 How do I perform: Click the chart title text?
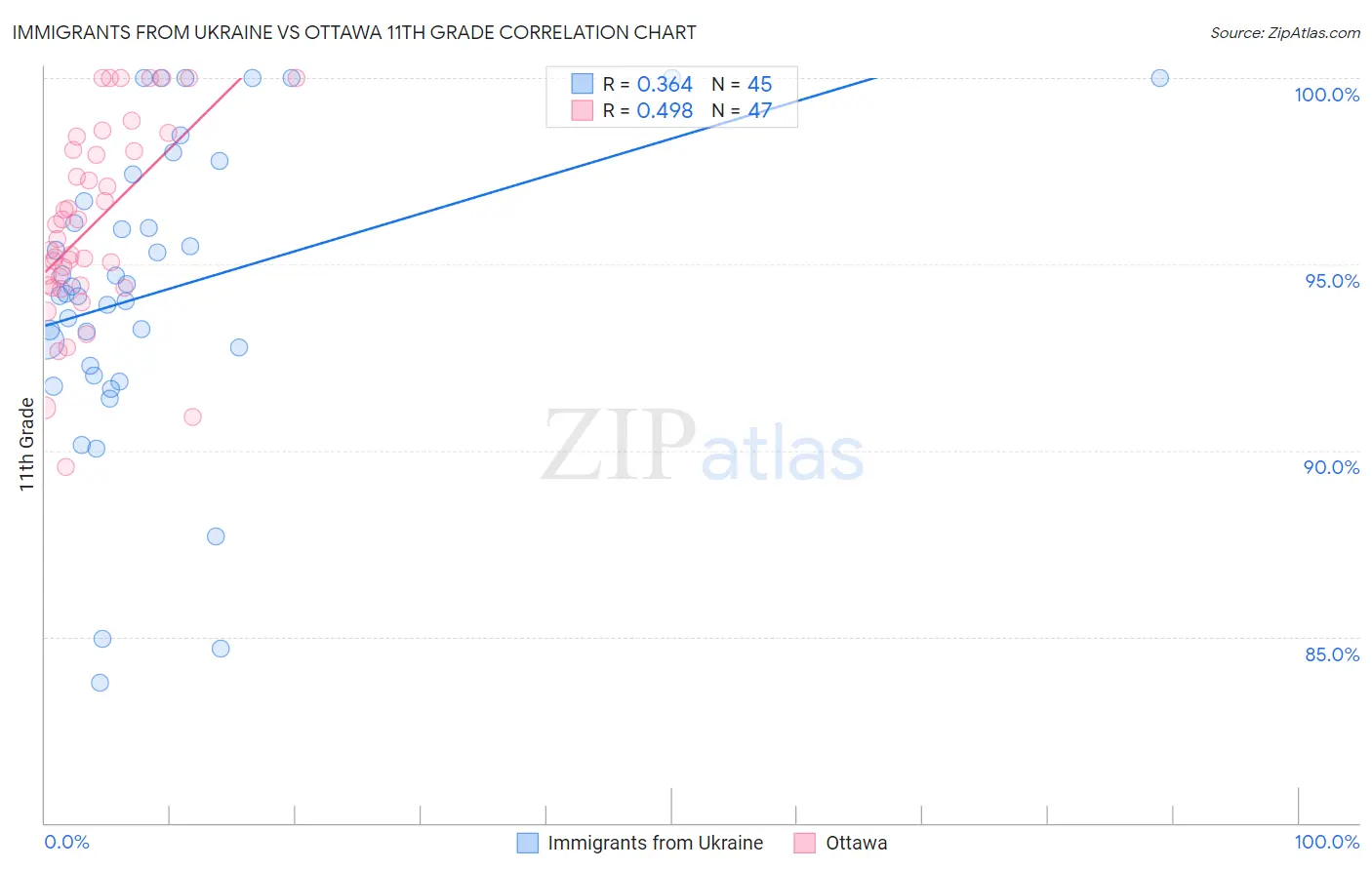tap(354, 32)
